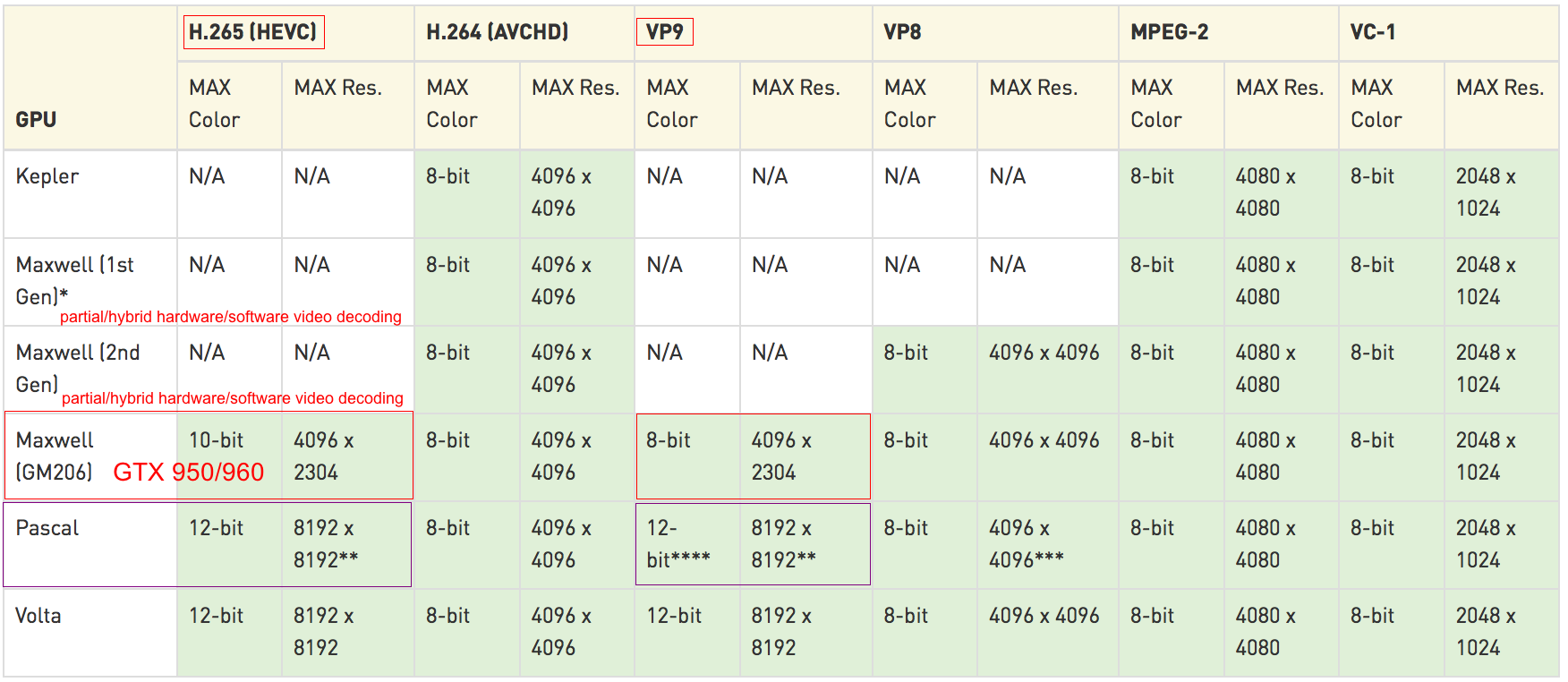
Task: Click Pascal's H.265 8192 x 8192** cell
Action: [325, 543]
